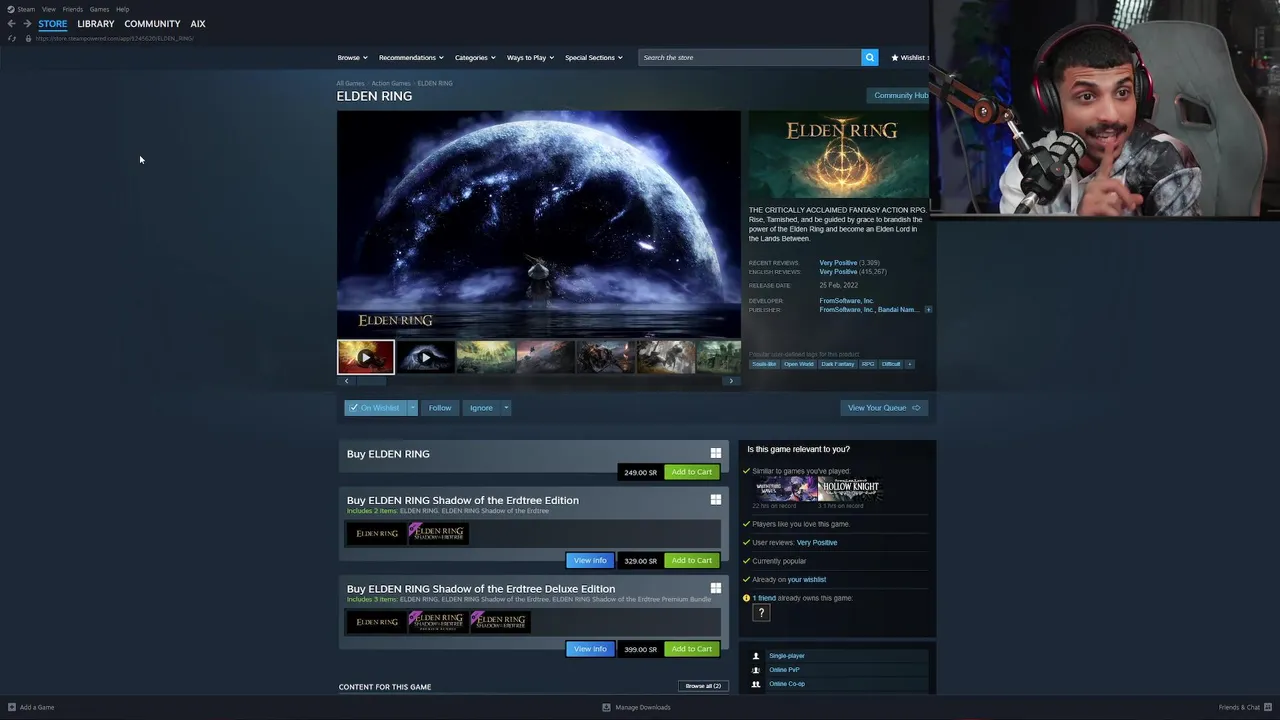
Task: View info for Erdtree Deluxe Edition
Action: [590, 649]
